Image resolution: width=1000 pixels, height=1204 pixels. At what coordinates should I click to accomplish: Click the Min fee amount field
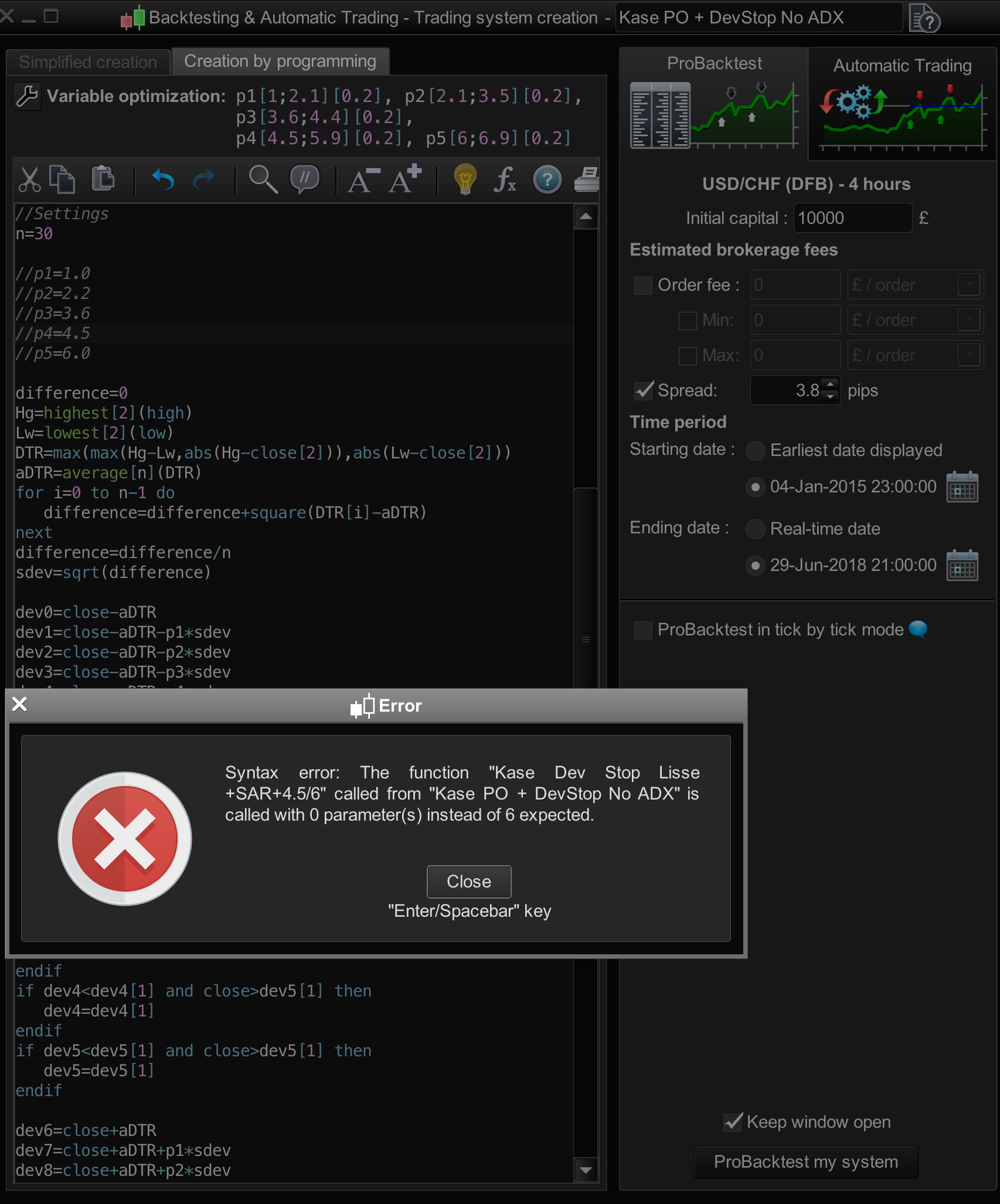click(x=795, y=320)
